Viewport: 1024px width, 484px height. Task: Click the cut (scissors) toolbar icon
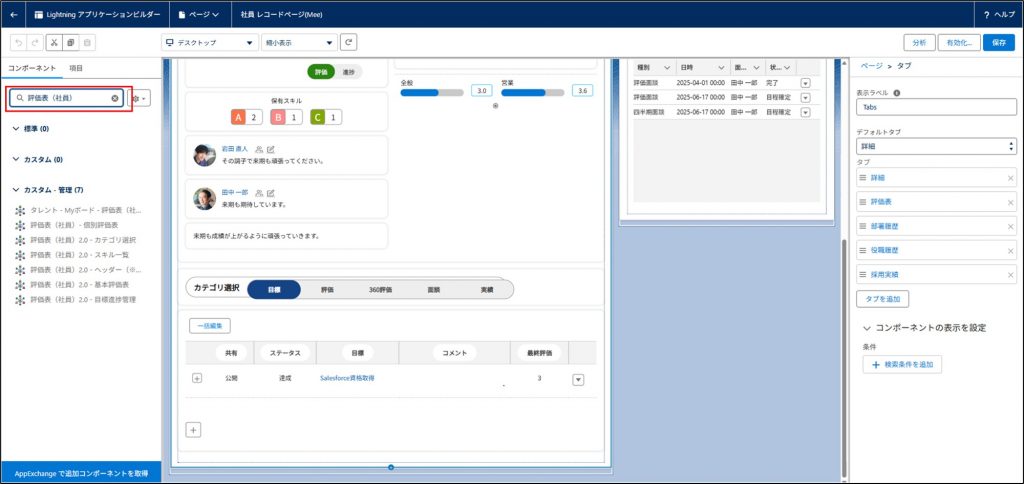point(54,42)
